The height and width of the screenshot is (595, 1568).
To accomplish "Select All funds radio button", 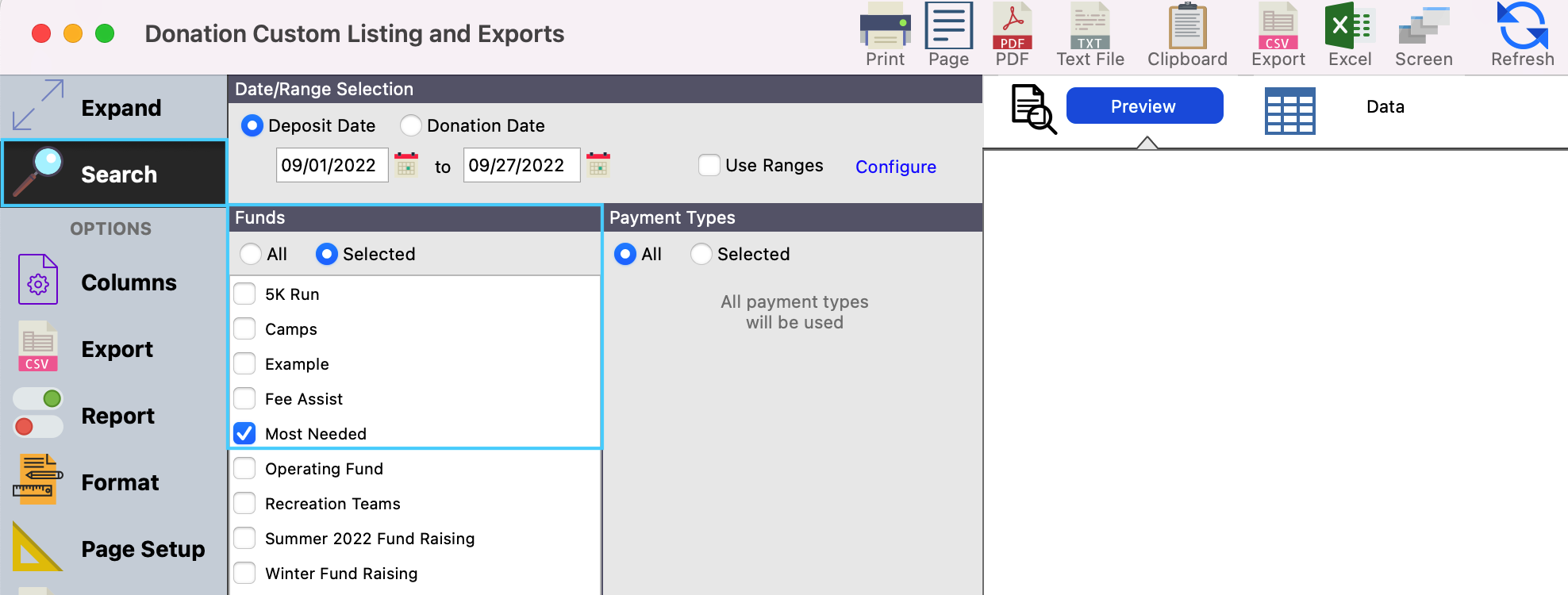I will (251, 254).
